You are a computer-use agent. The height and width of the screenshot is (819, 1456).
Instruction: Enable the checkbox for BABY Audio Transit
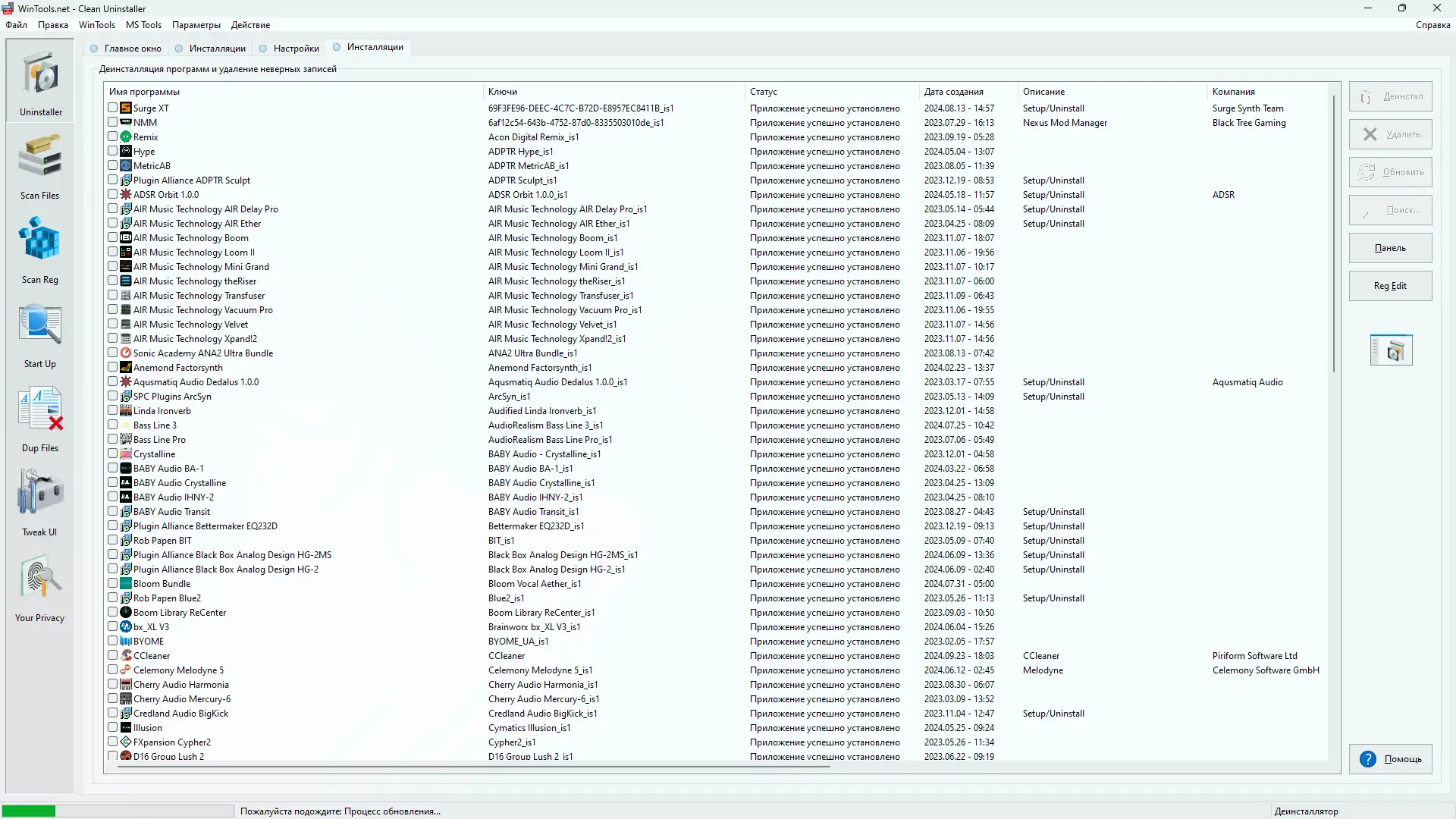tap(113, 511)
